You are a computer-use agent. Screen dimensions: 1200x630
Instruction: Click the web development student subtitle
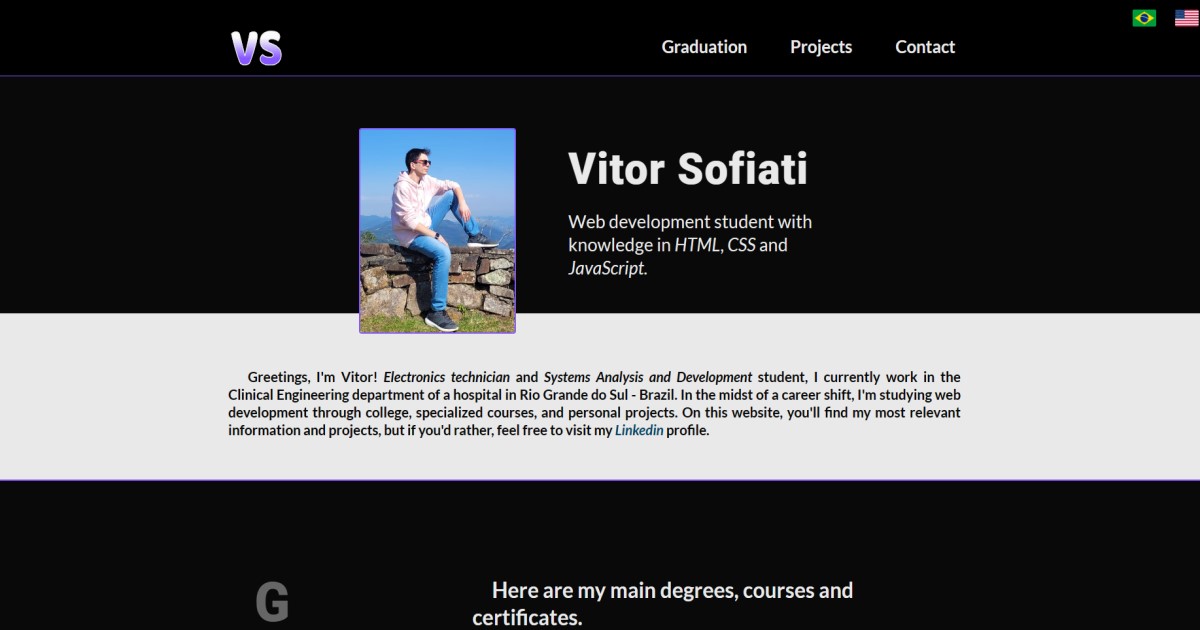689,244
